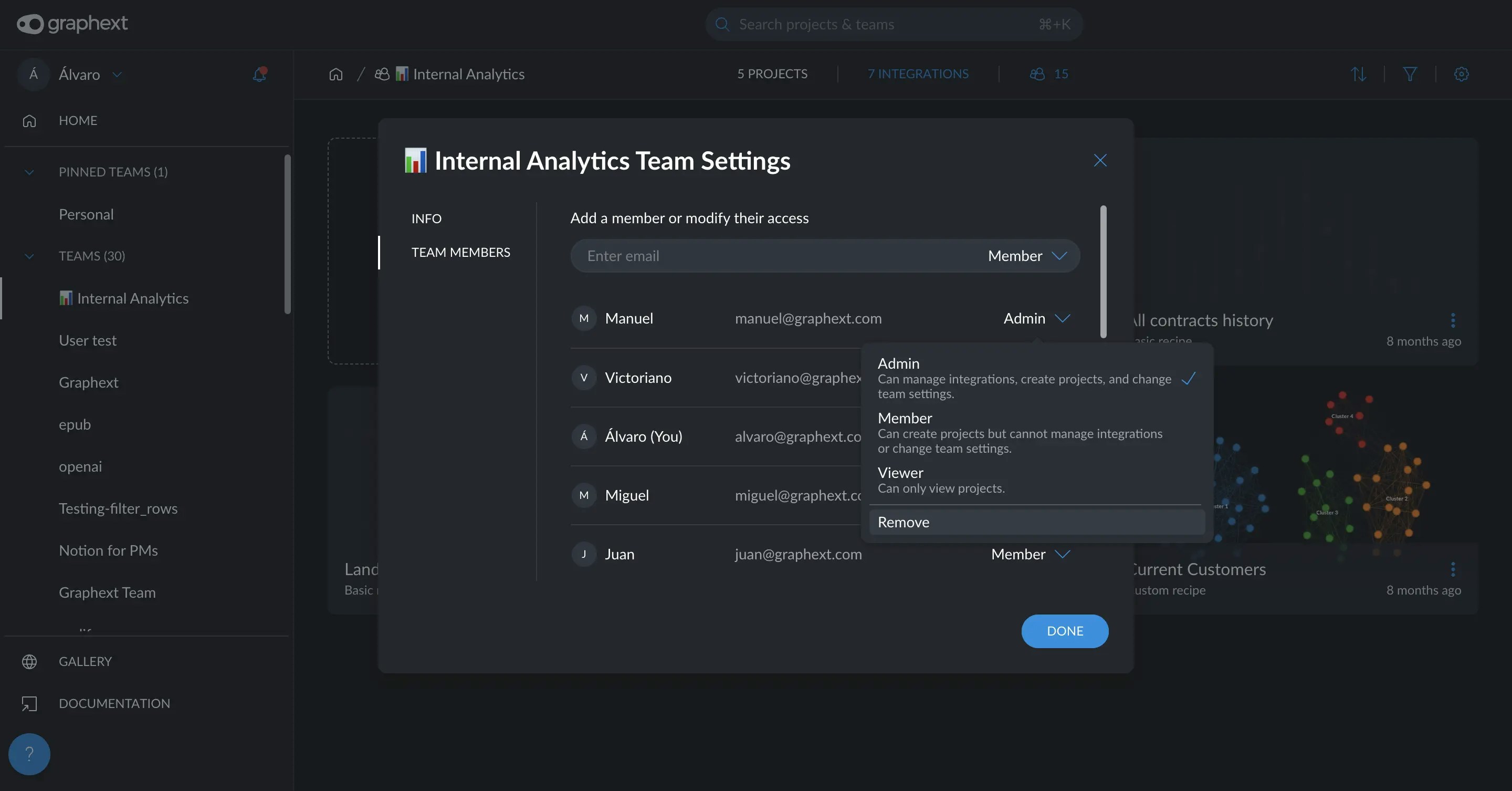Open the sort order arrows icon

(x=1358, y=74)
